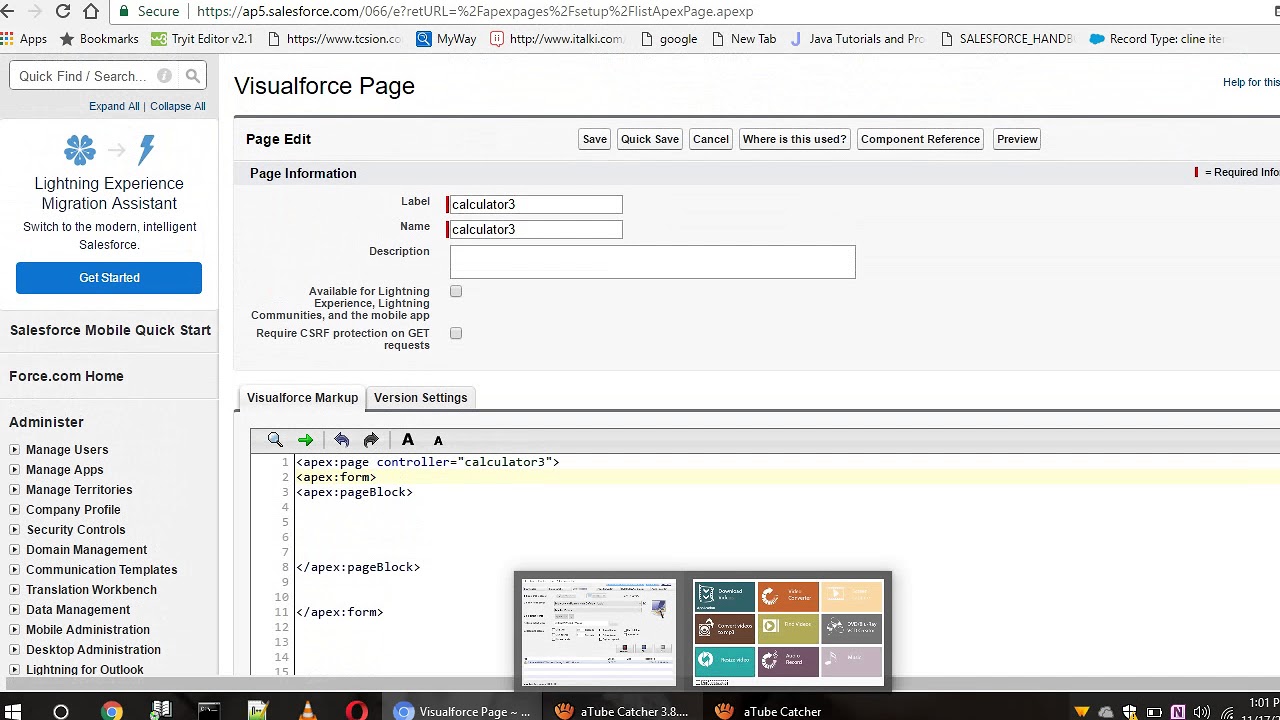Click into the Description text box
1280x720 pixels.
pyautogui.click(x=653, y=262)
